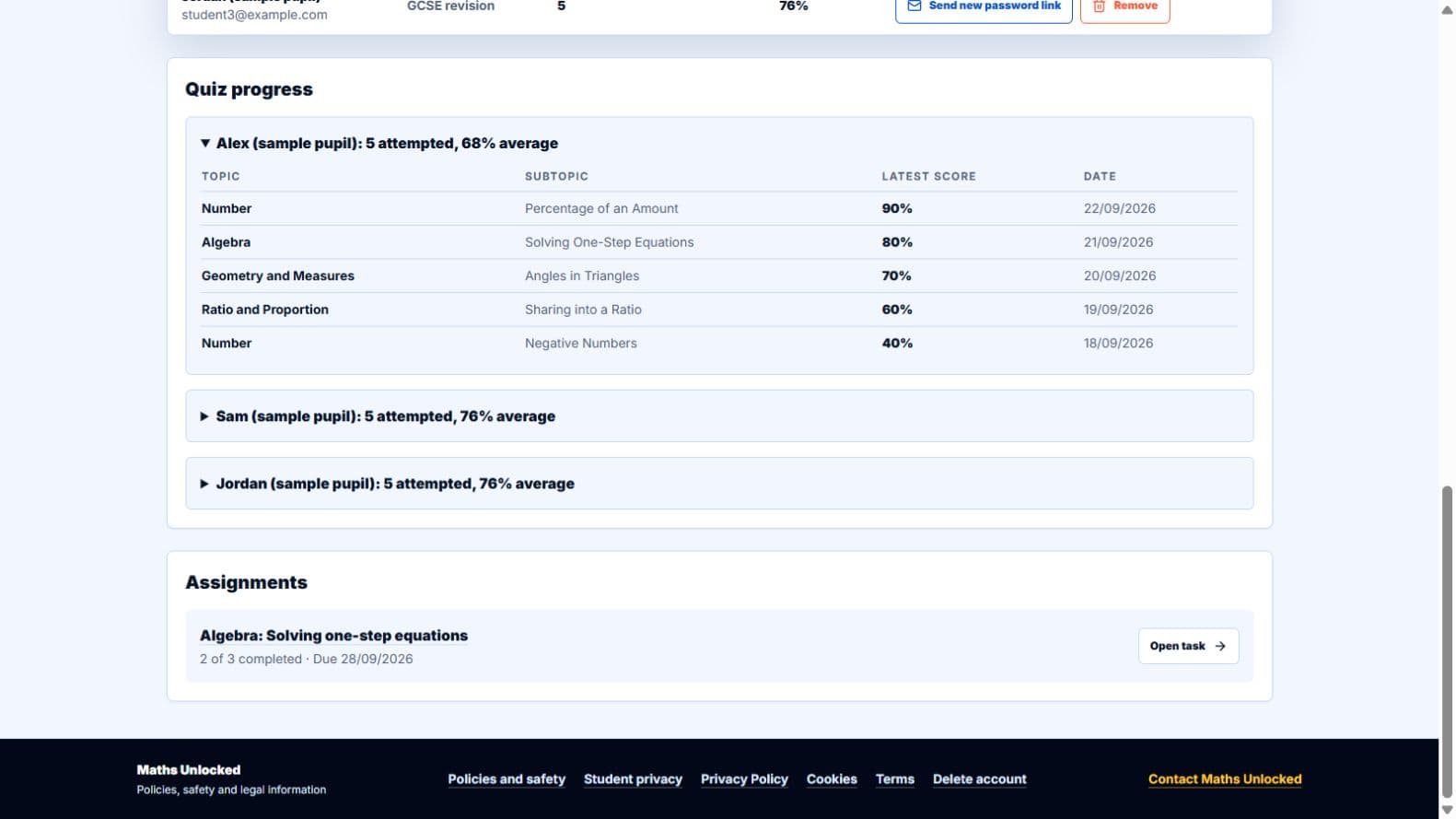Click the 90% latest score value
The width and height of the screenshot is (1456, 819).
pyautogui.click(x=897, y=208)
